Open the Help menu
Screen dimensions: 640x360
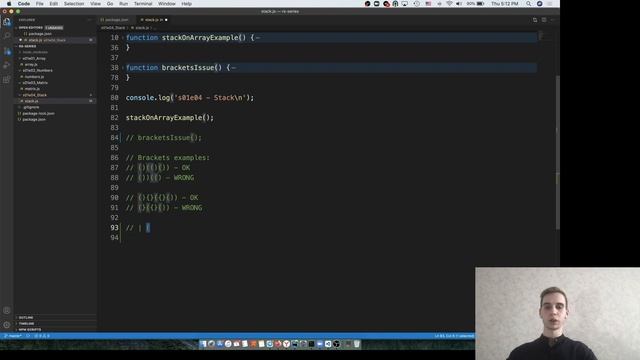(x=187, y=4)
